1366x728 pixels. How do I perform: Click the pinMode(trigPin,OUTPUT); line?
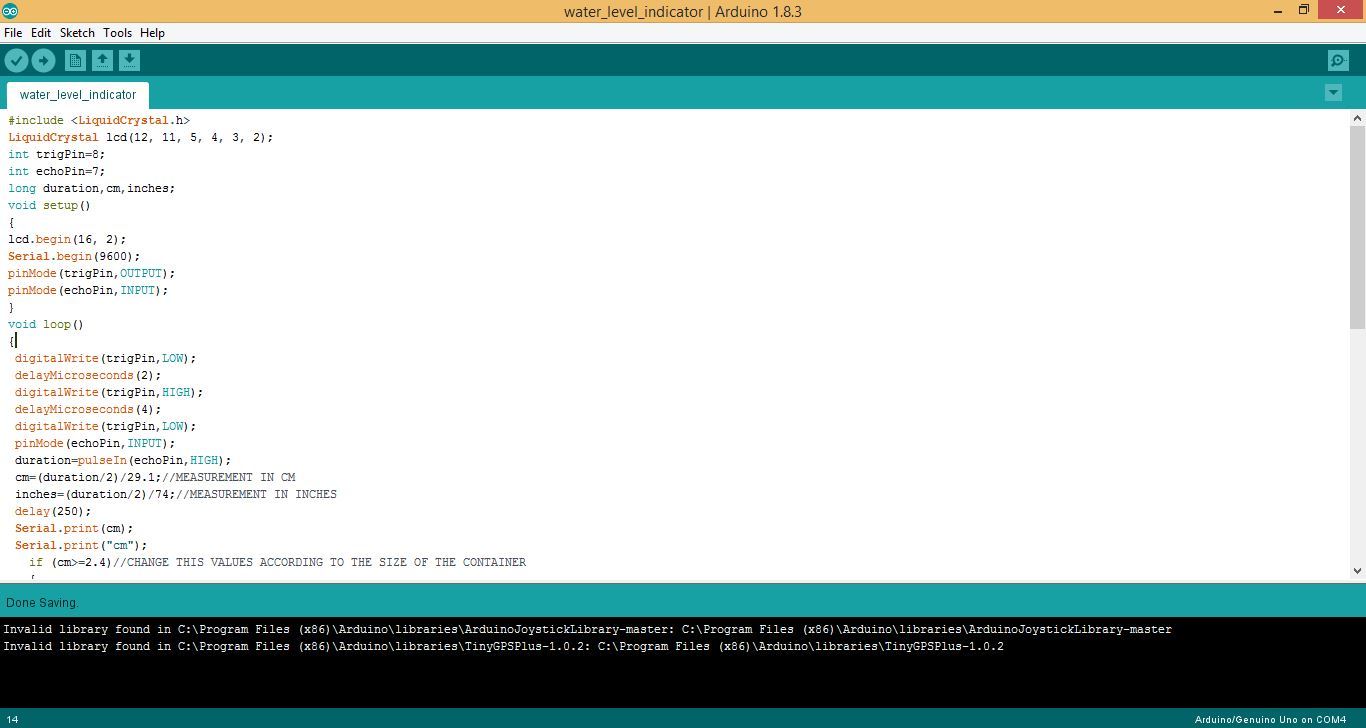click(x=92, y=273)
